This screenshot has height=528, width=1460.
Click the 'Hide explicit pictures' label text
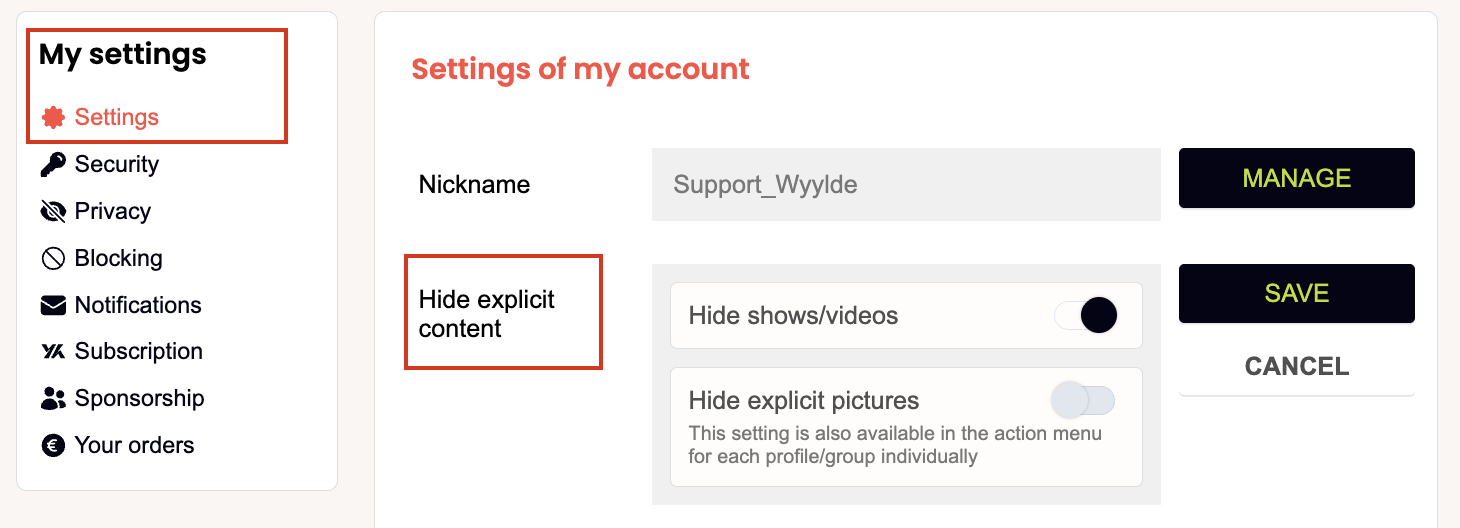tap(804, 401)
